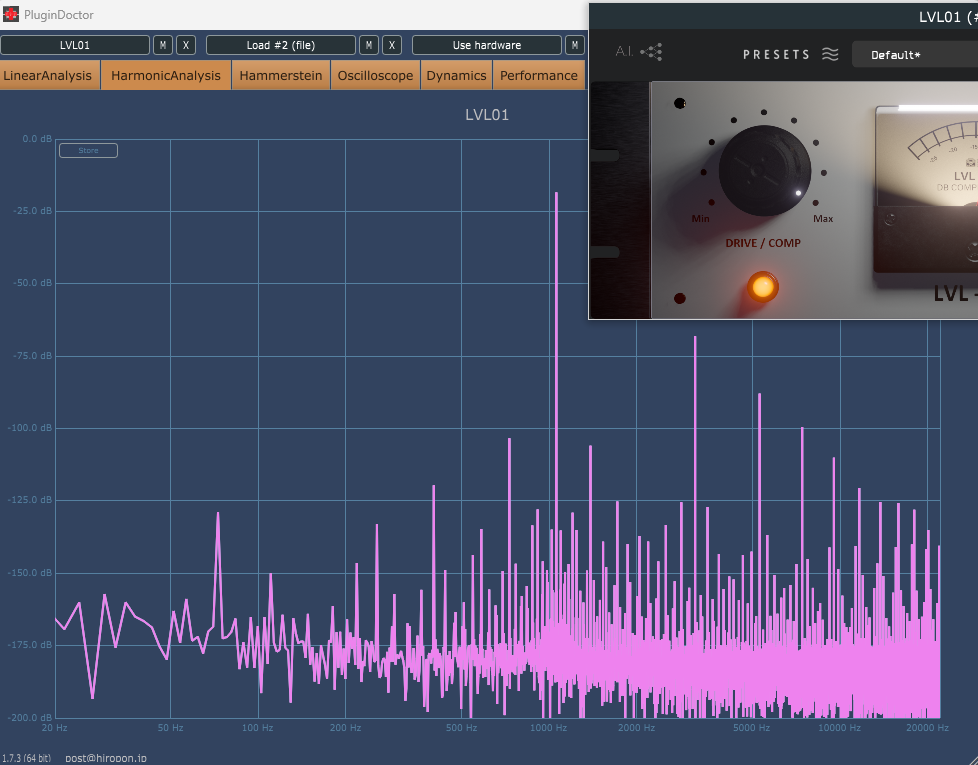Toggle the M button beside Use hardware

pyautogui.click(x=574, y=45)
